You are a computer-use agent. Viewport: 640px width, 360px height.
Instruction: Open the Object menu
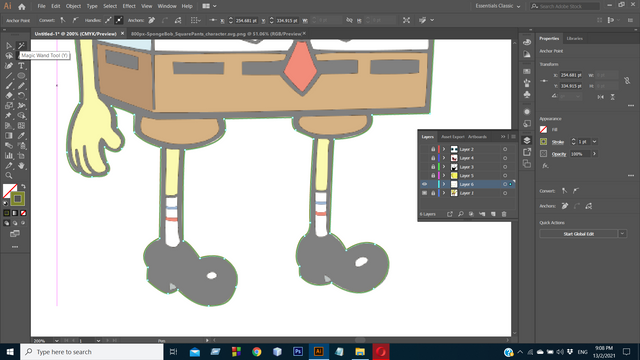[73, 6]
